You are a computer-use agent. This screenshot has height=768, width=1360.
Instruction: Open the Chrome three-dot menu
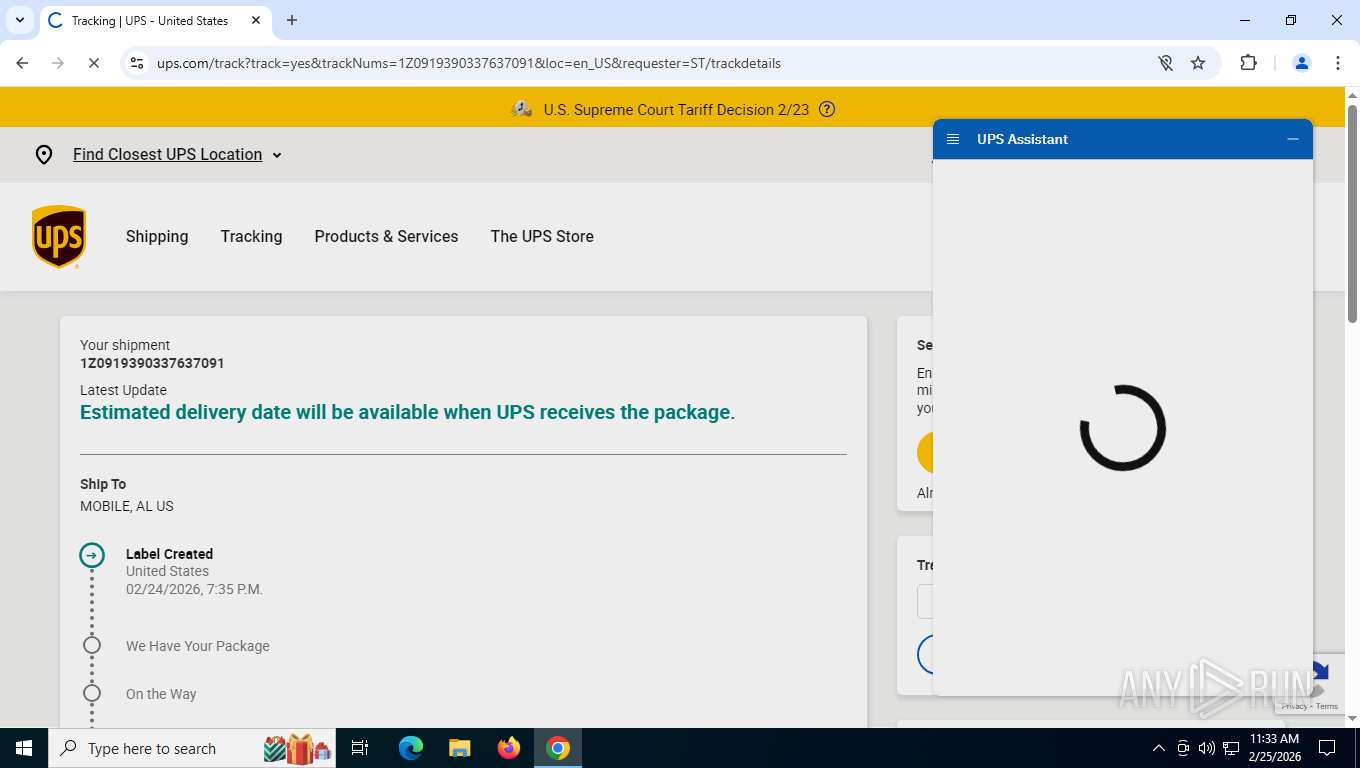1338,63
